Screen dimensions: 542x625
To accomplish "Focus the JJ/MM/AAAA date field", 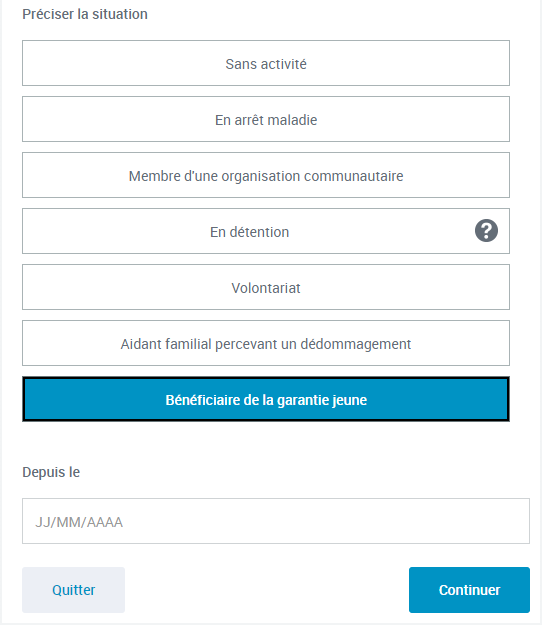I will coord(276,521).
